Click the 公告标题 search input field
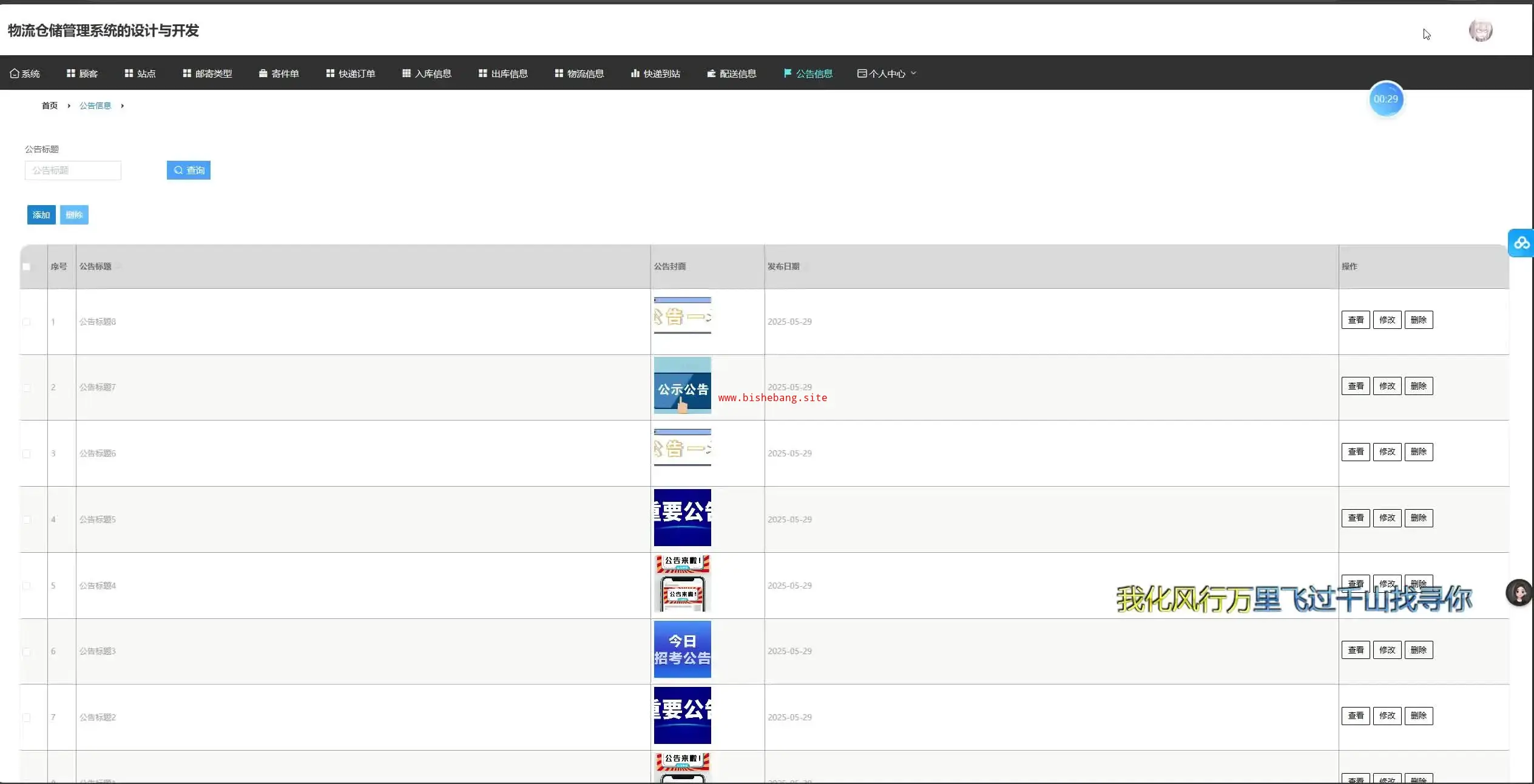This screenshot has height=784, width=1534. tap(73, 171)
